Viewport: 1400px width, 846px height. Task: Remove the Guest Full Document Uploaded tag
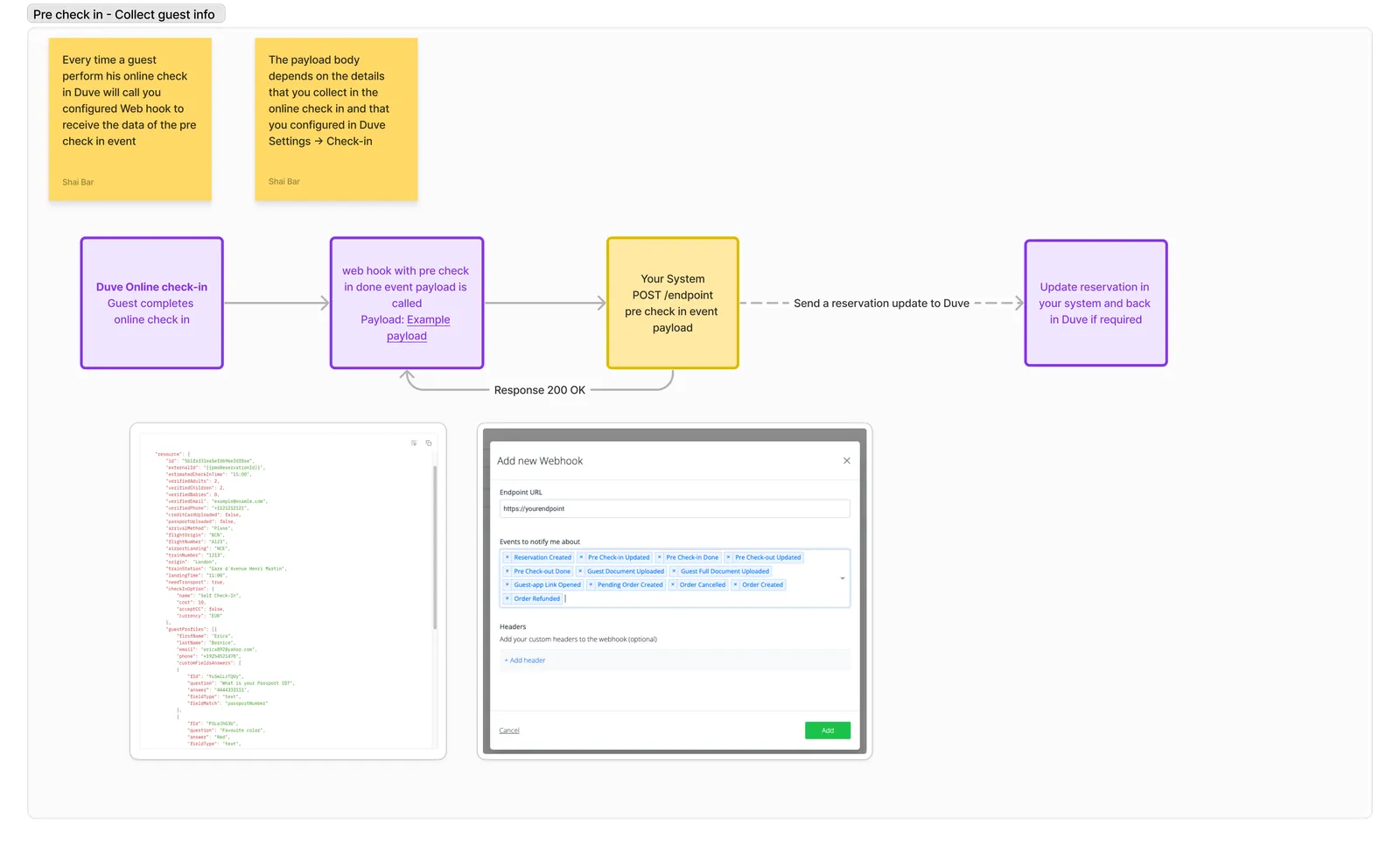(674, 571)
